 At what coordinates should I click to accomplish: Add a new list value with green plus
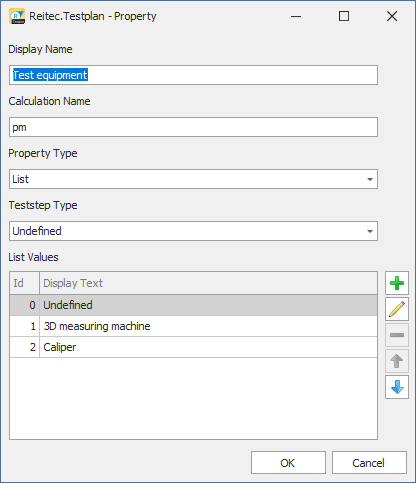click(x=397, y=283)
